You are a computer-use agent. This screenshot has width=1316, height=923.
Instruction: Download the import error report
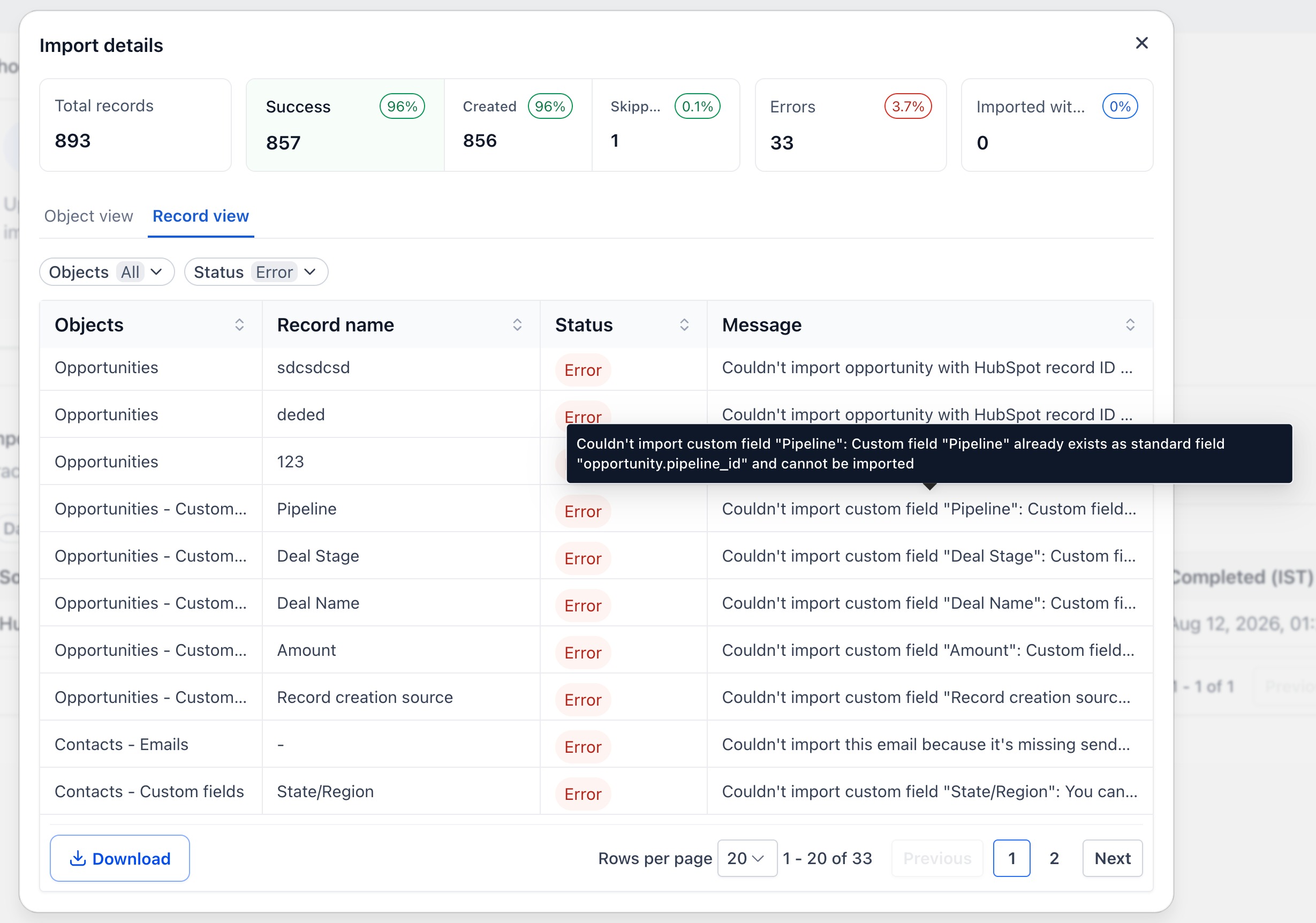coord(120,858)
